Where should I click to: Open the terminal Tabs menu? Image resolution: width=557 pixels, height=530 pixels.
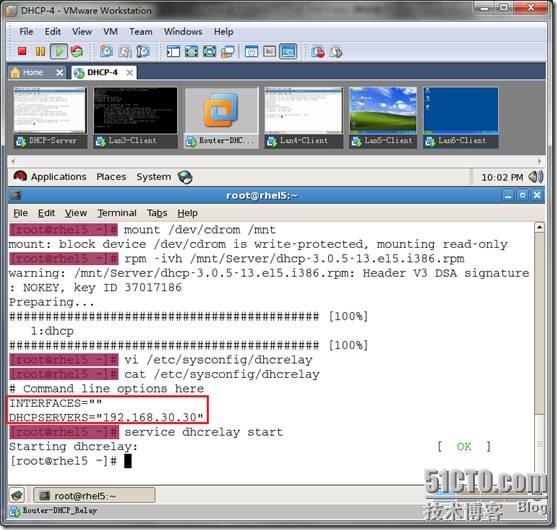click(x=157, y=213)
